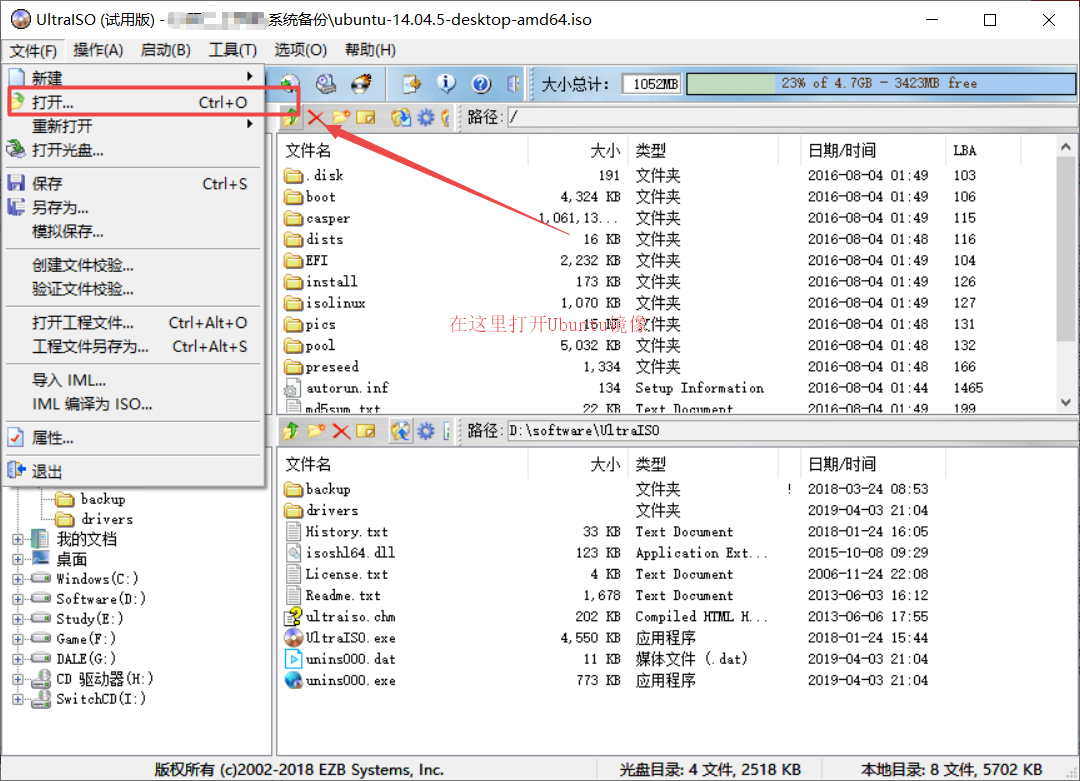Open help via the question mark icon
This screenshot has height=781, width=1080.
point(481,84)
